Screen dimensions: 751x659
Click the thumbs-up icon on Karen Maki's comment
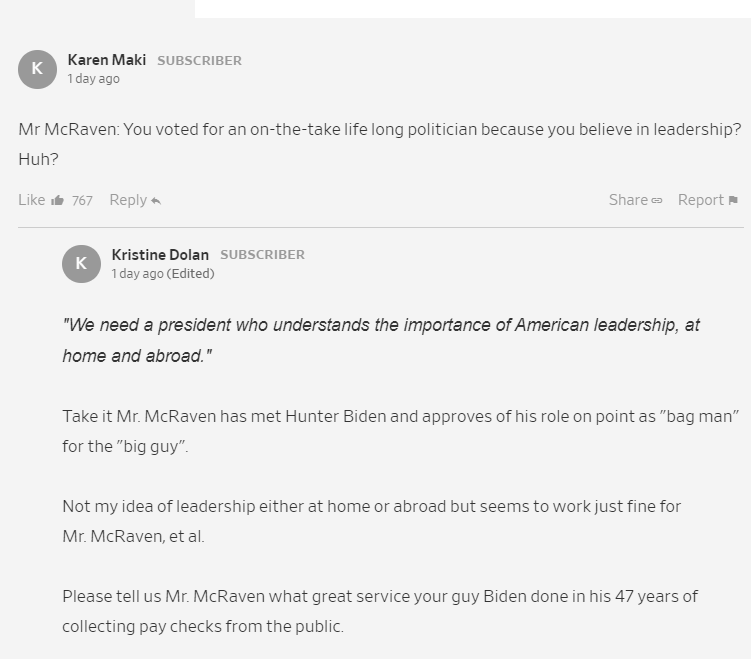(57, 200)
